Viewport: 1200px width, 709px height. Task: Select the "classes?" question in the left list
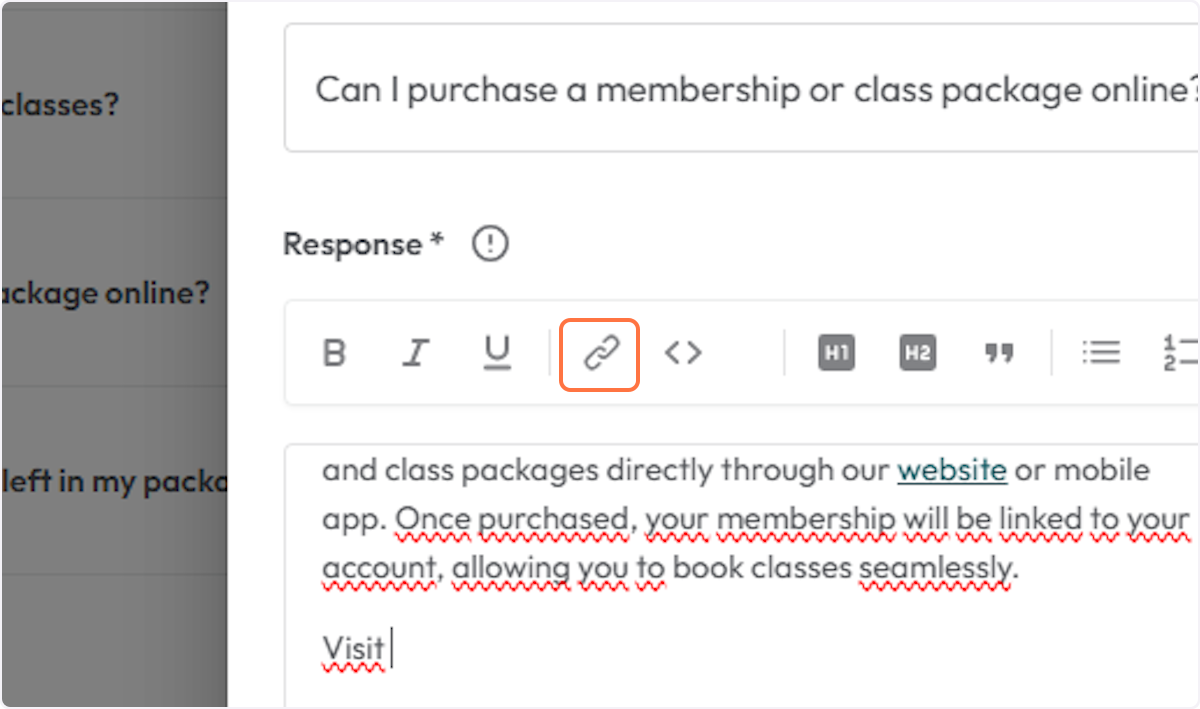(x=60, y=104)
